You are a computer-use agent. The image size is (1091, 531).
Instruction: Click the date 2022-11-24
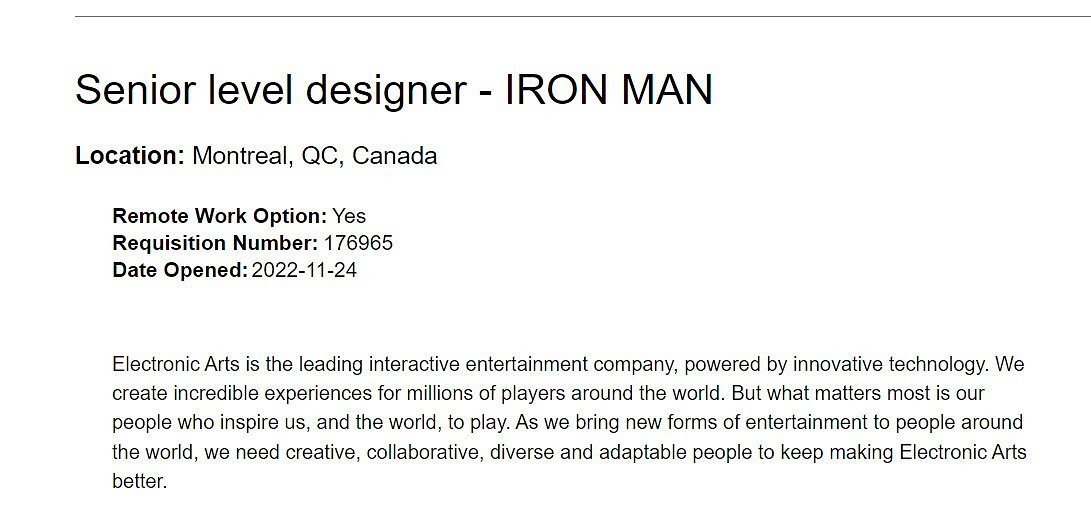[x=304, y=270]
